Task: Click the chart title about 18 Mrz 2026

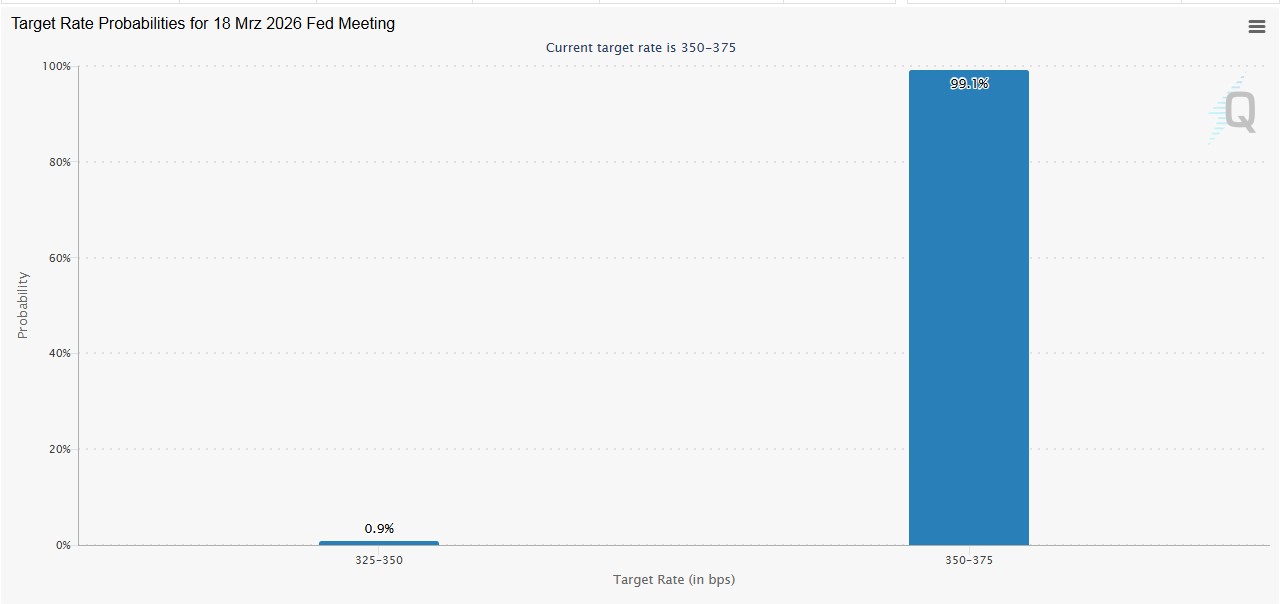Action: tap(203, 24)
